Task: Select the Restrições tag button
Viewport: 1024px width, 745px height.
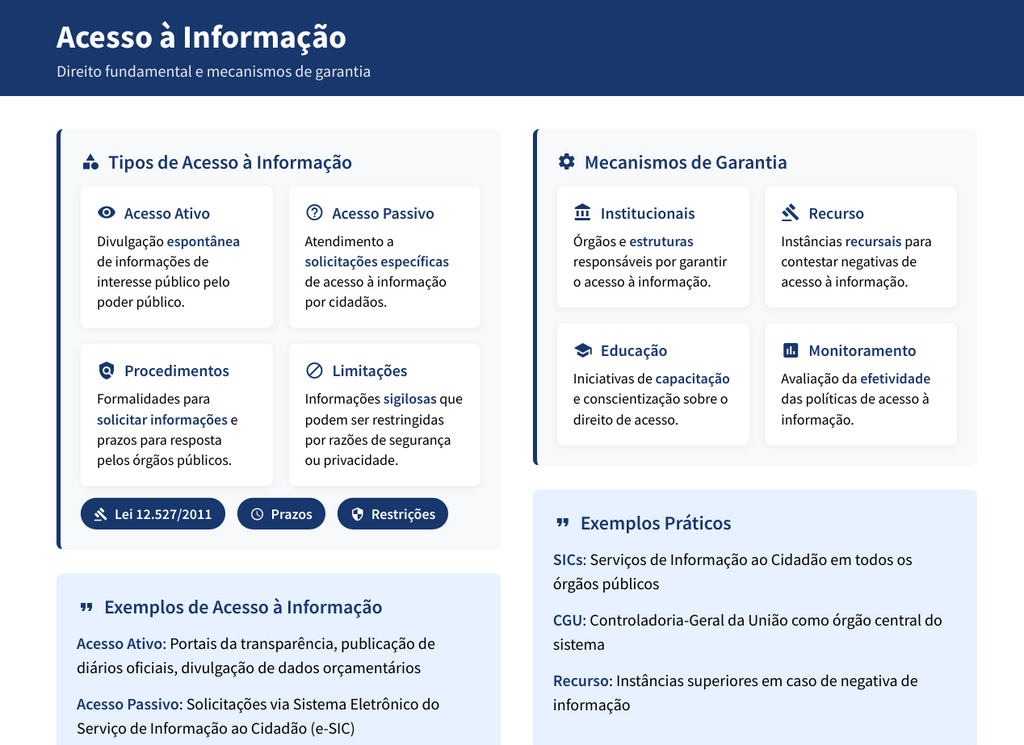Action: point(392,514)
